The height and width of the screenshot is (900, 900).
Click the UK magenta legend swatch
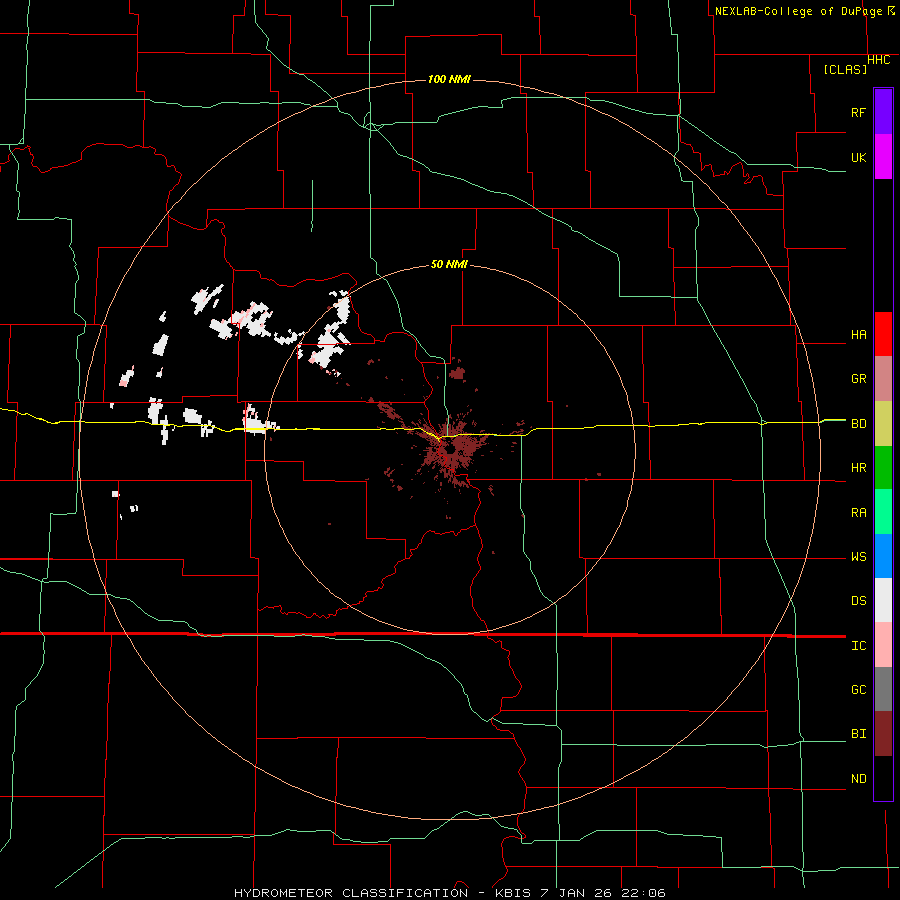[883, 157]
